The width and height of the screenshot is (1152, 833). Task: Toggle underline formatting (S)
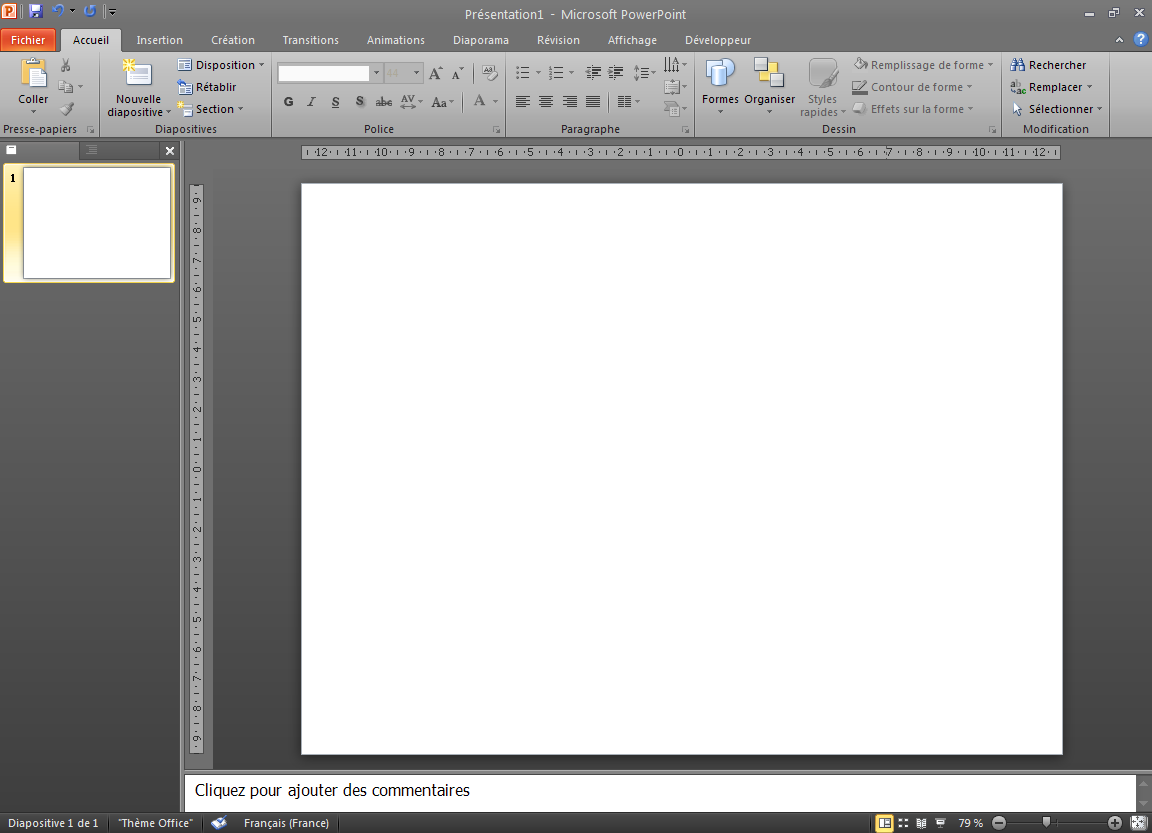point(335,102)
